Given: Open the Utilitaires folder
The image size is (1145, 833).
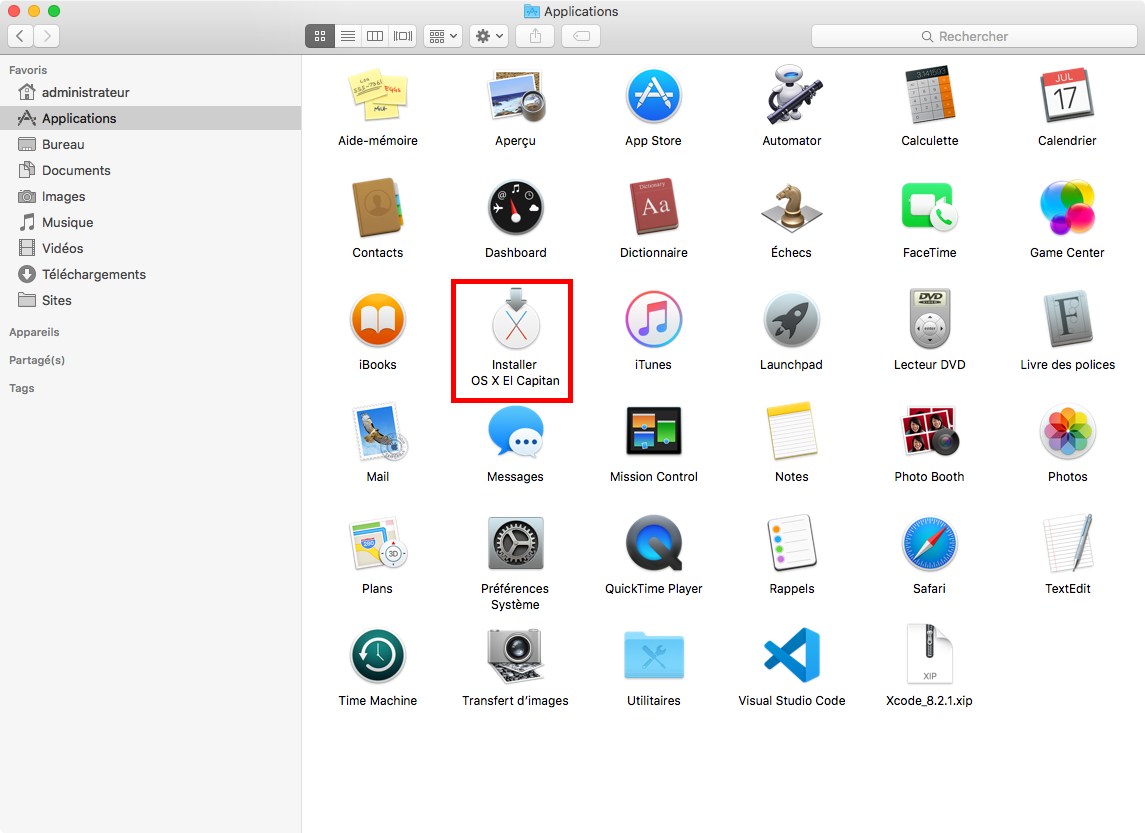Looking at the screenshot, I should point(653,656).
